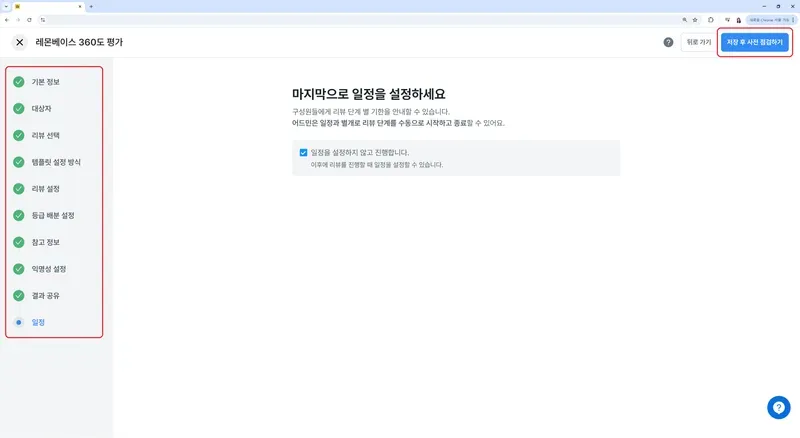Go to the 리뷰 설정 step
The width and height of the screenshot is (800, 438).
[x=45, y=189]
